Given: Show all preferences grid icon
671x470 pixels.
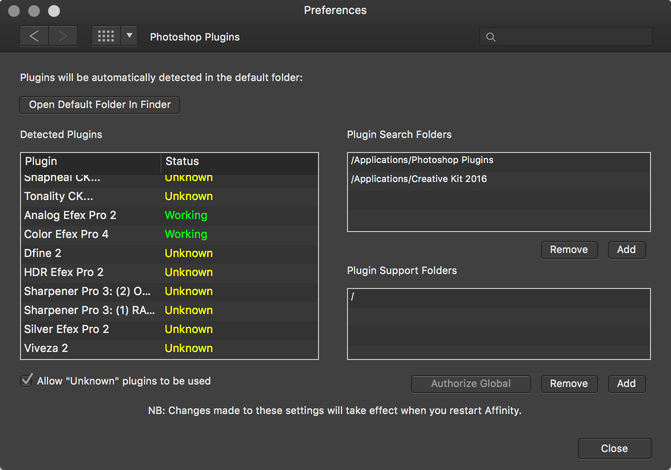Looking at the screenshot, I should pos(106,36).
